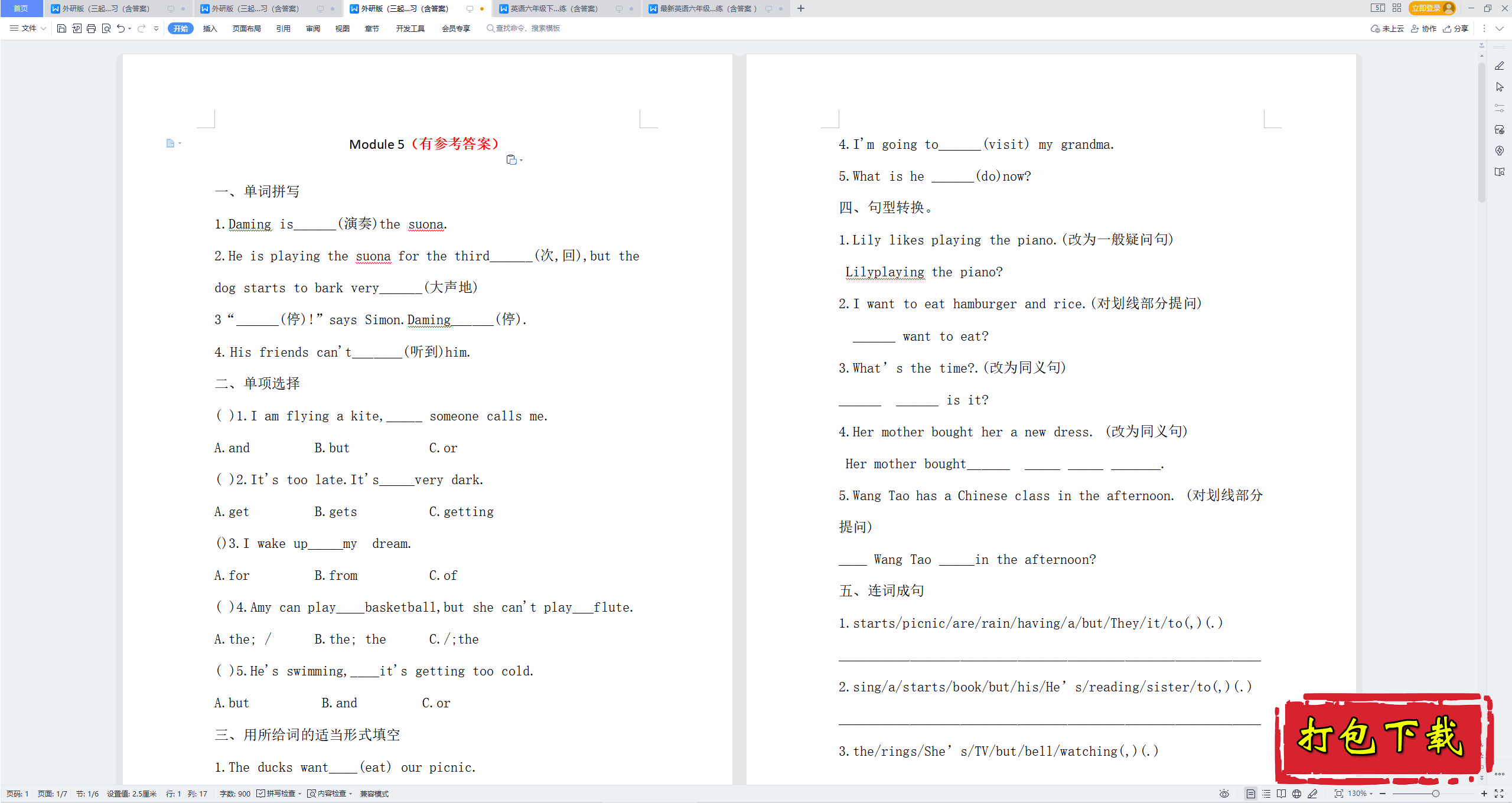Click the 字数: 900 word count indicator
This screenshot has height=803, width=1512.
click(235, 794)
